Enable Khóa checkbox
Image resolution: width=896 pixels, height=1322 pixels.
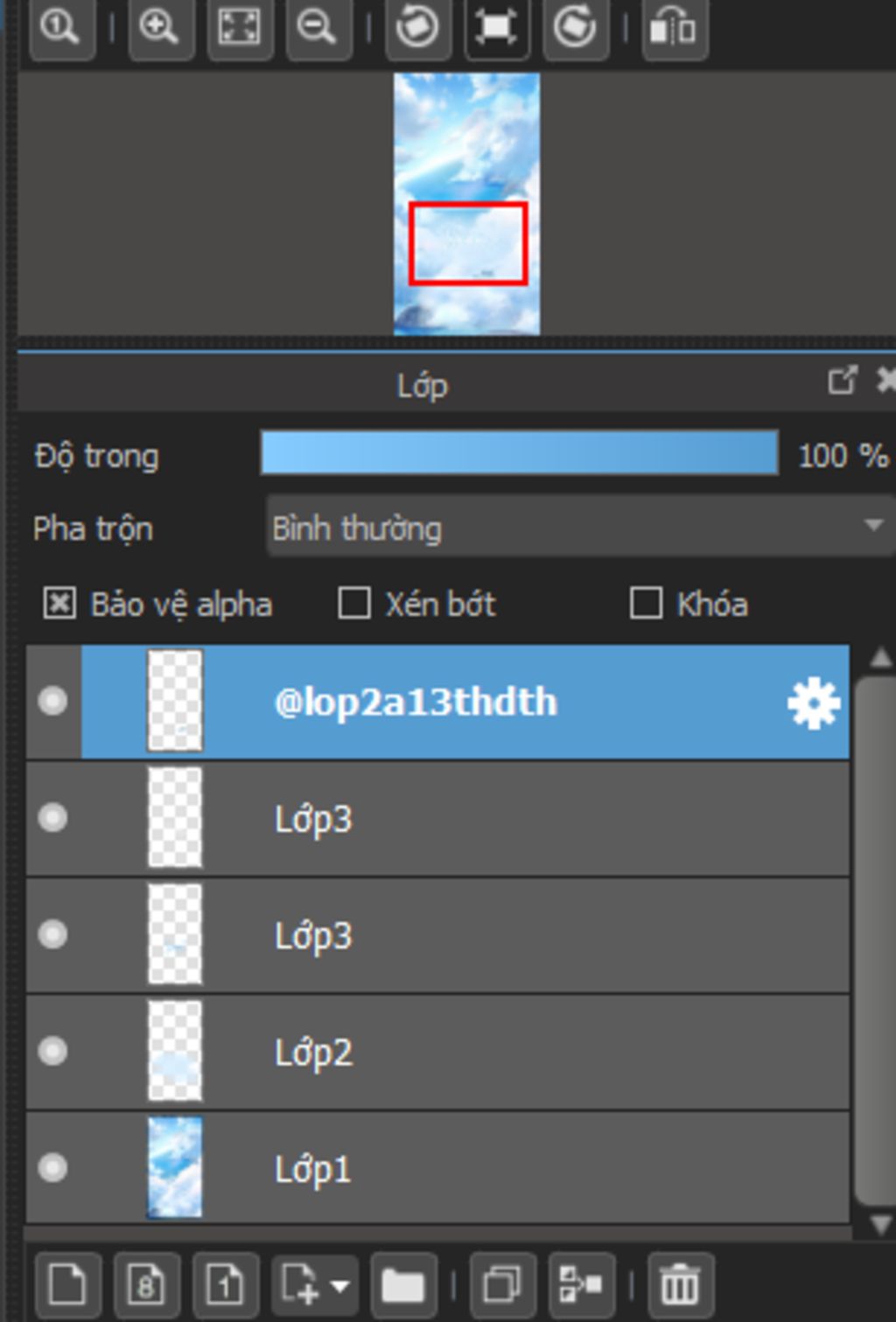(646, 604)
